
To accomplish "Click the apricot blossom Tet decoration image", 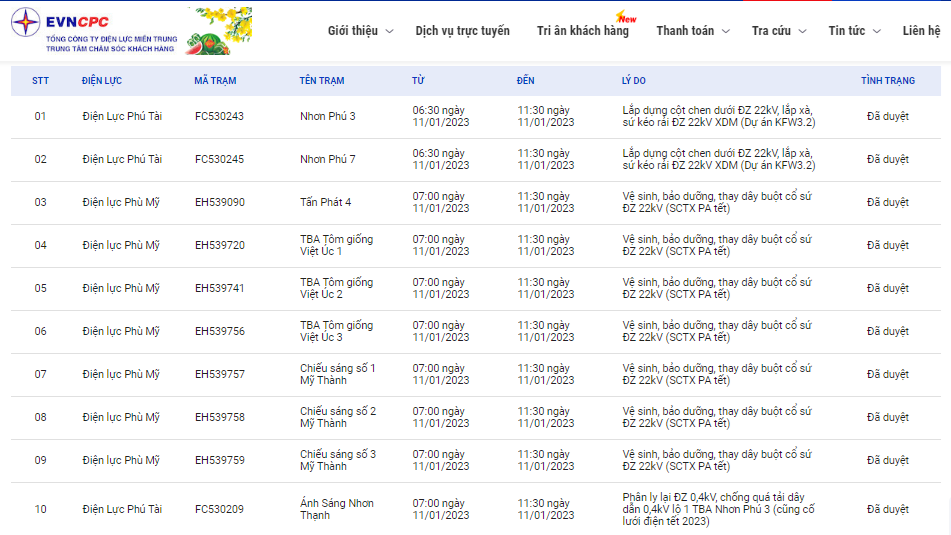I will click(x=218, y=31).
